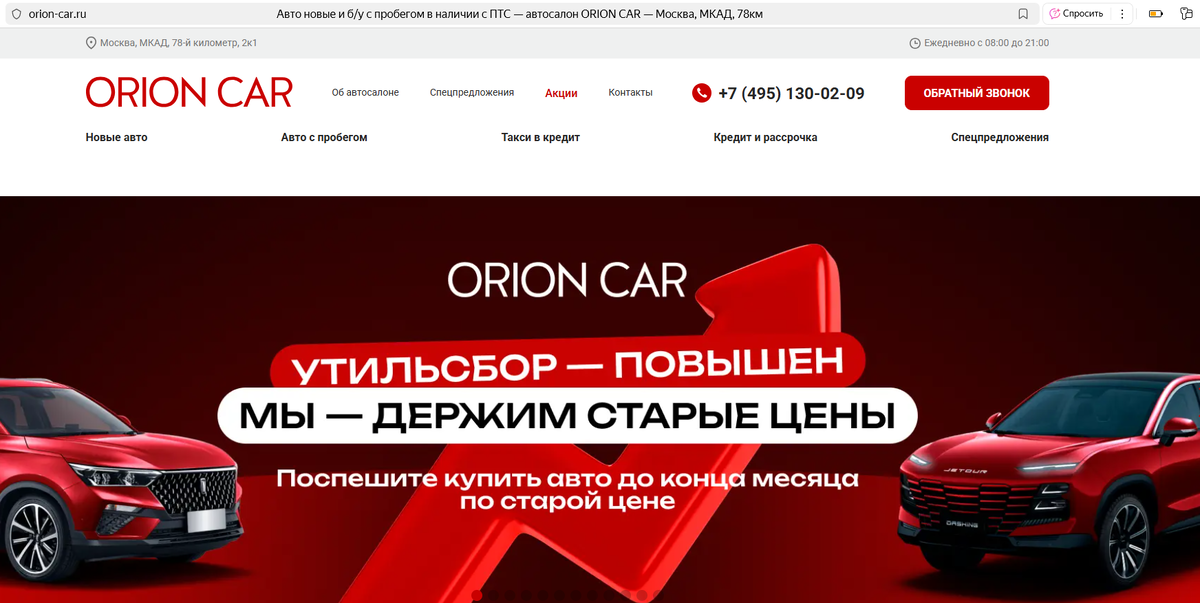This screenshot has height=603, width=1200.
Task: Open the three-dot menu beside Спросить
Action: tap(1123, 14)
